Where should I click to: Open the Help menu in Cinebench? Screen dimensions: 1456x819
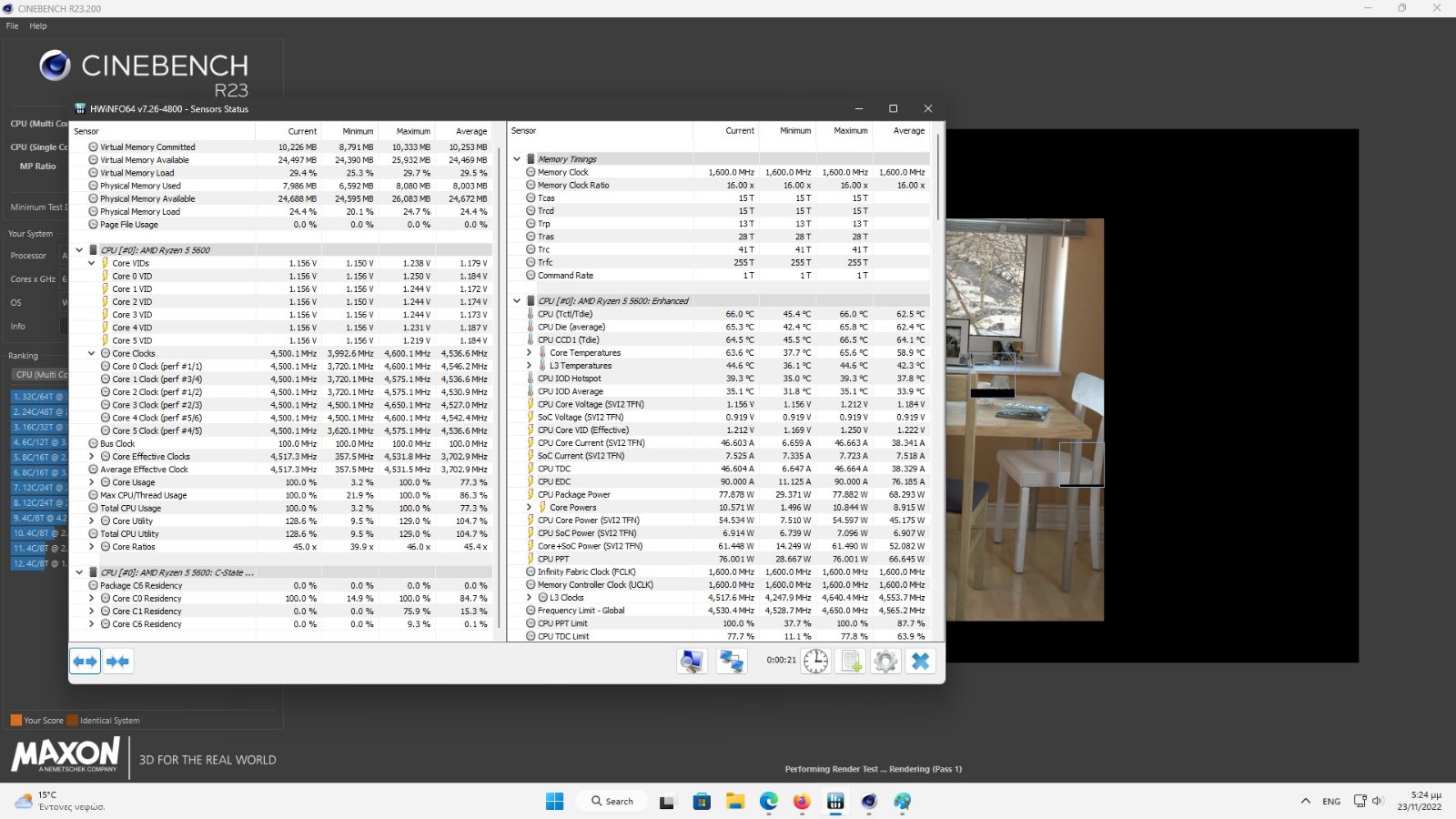[x=38, y=25]
